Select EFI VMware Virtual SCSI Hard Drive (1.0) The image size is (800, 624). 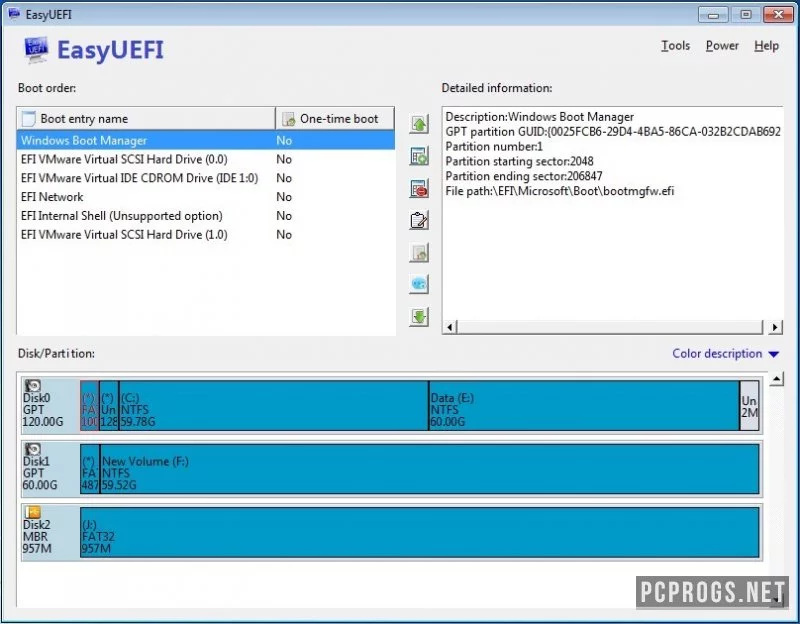coord(206,235)
